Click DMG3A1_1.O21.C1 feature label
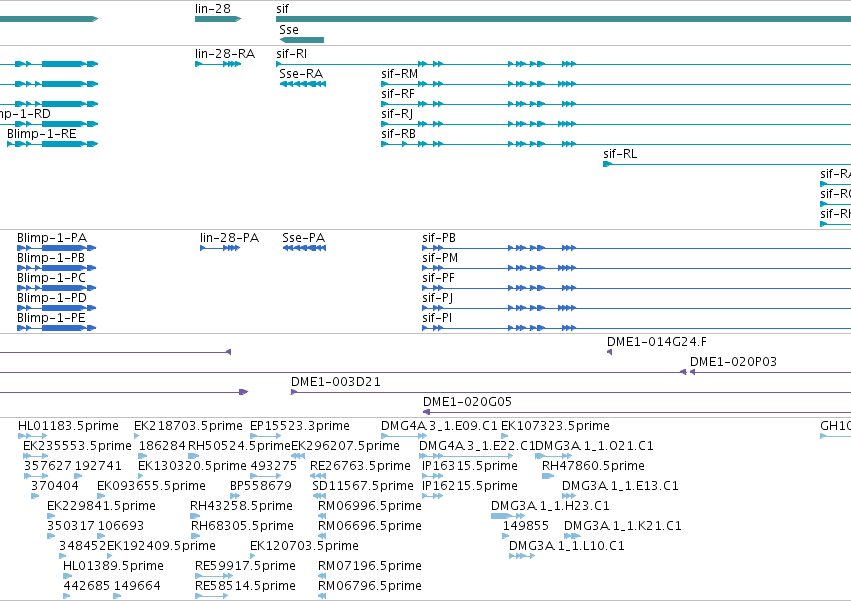Screen dimensions: 851x601 coord(594,446)
